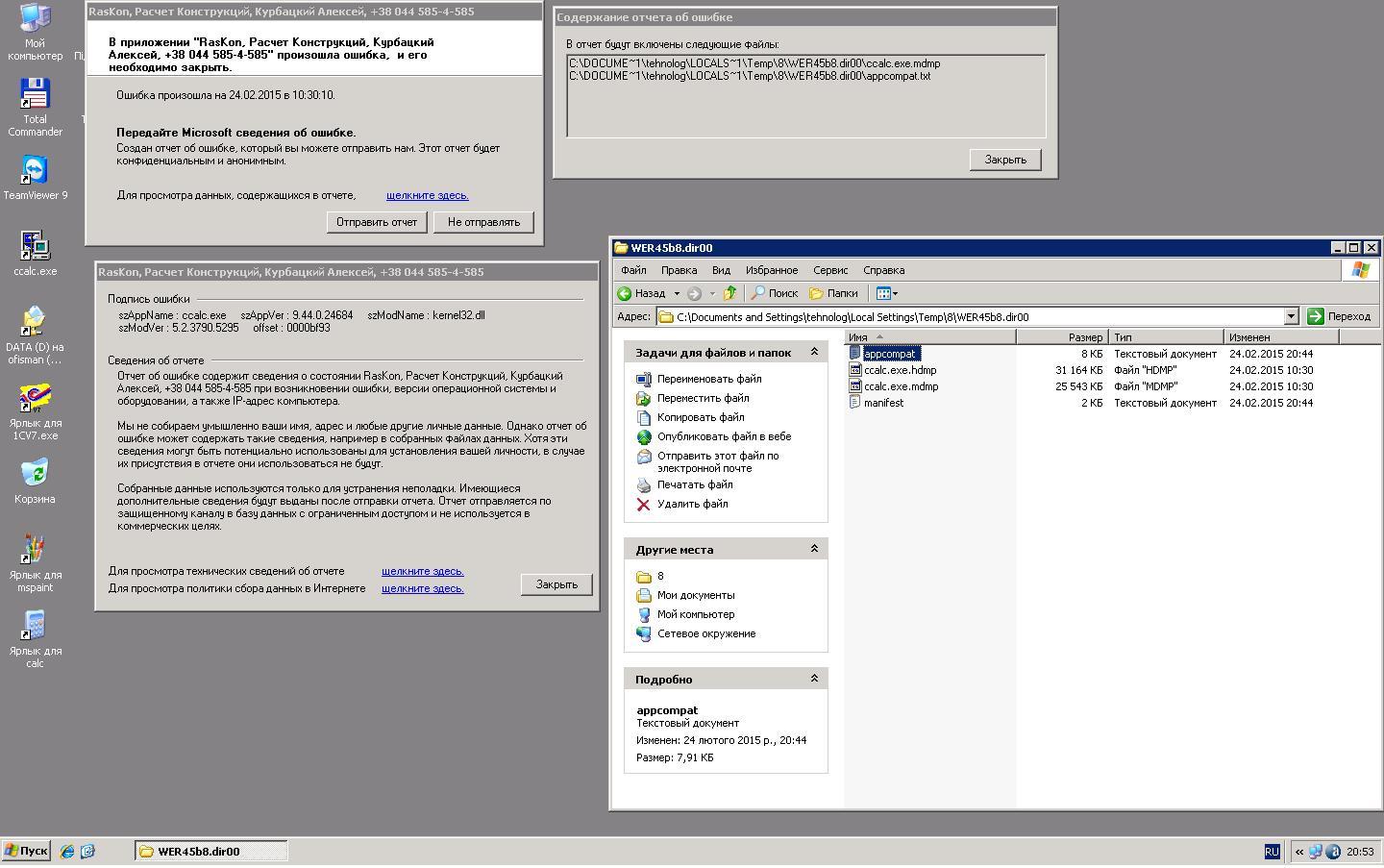Choose Переименовать файл task
The image size is (1384, 868).
click(699, 379)
